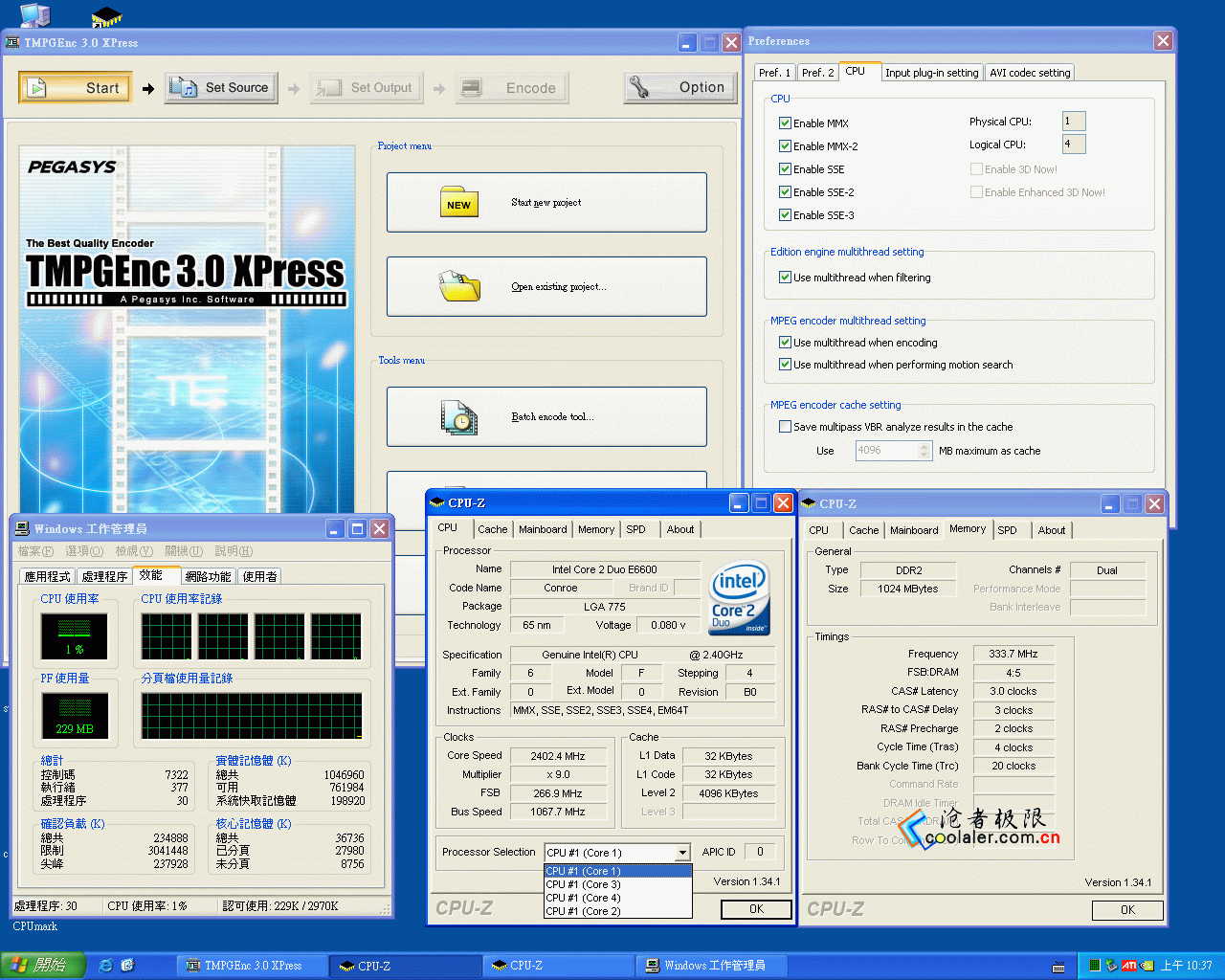Click the Core Speed 2402.4 MHz value
Screen dimensions: 1225x980
click(x=558, y=756)
